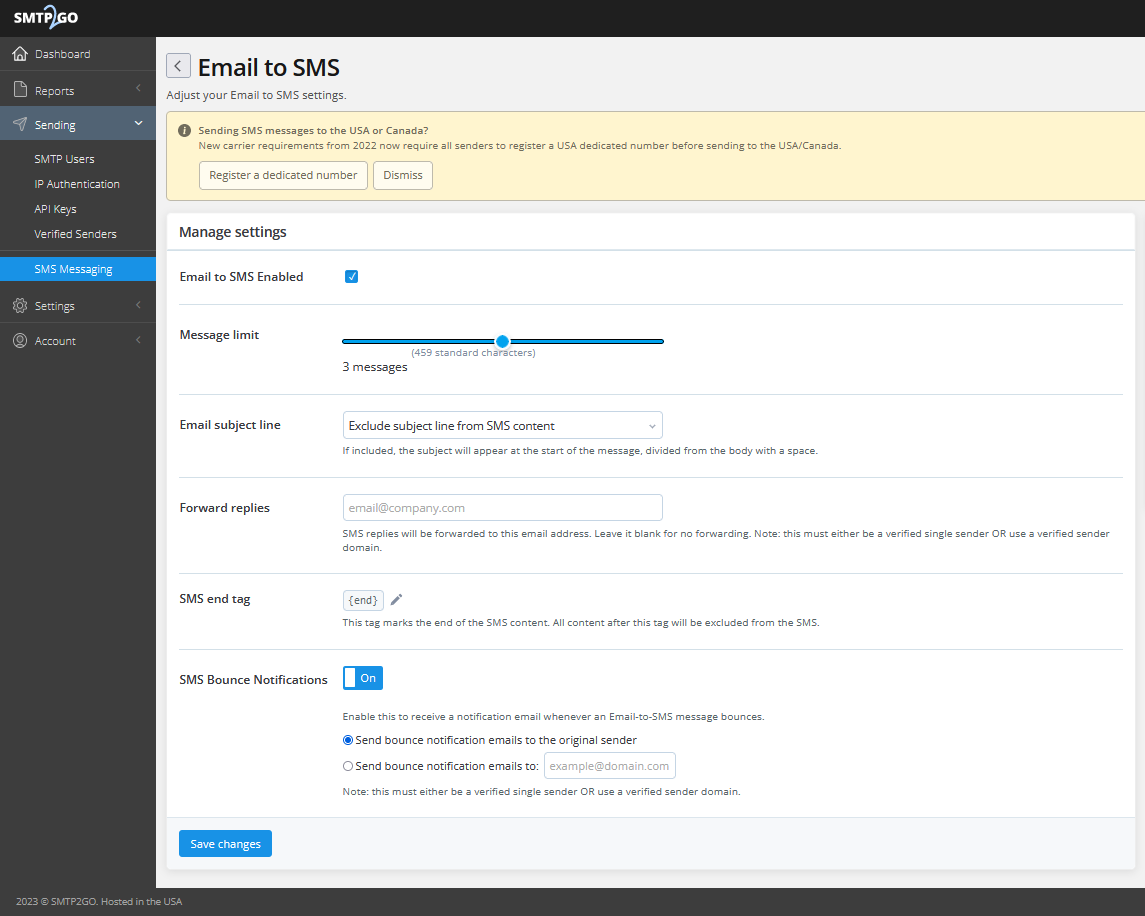Expand the Settings menu chevron

pos(138,305)
